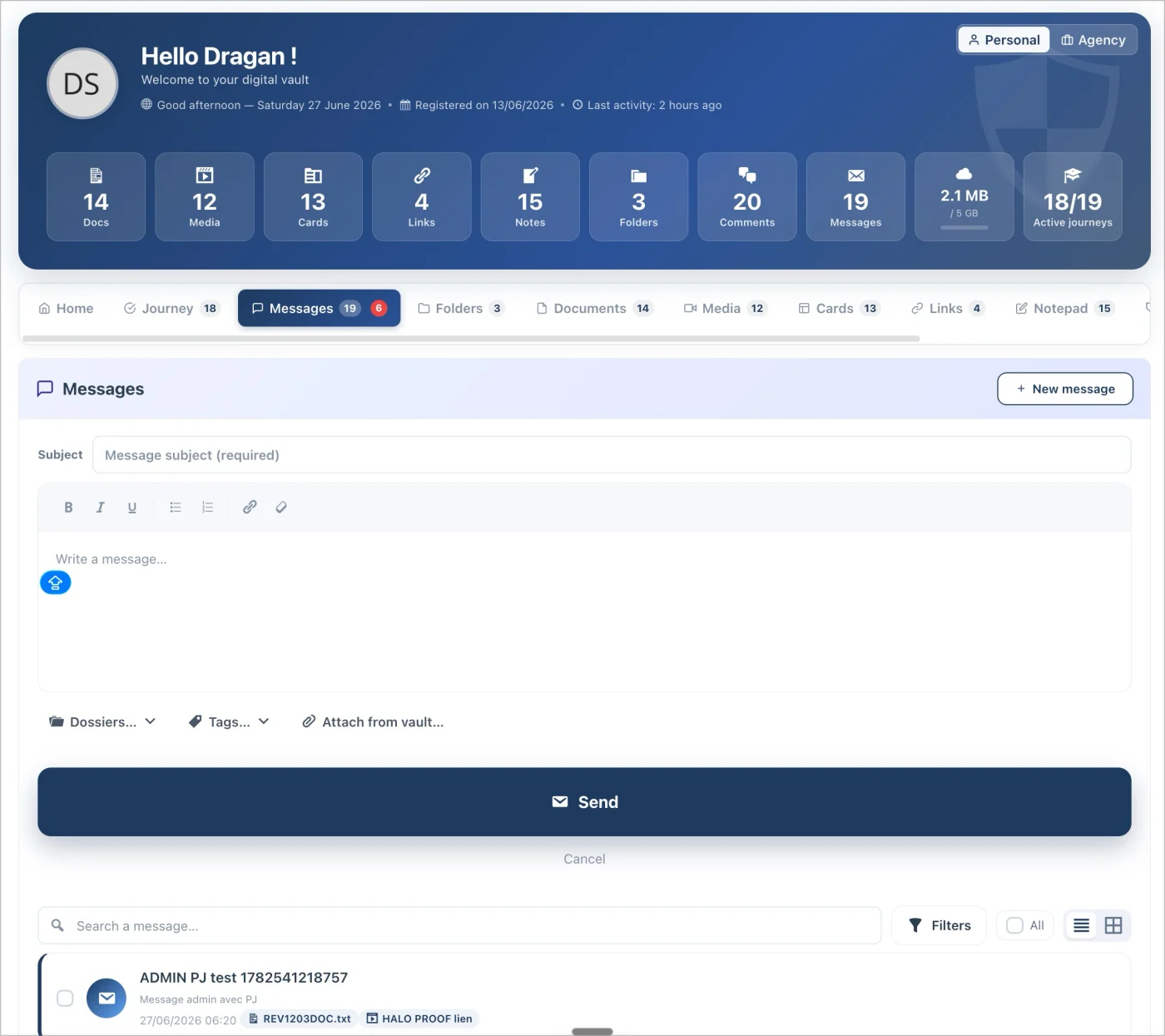Expand the Dossiers dropdown

(x=102, y=722)
